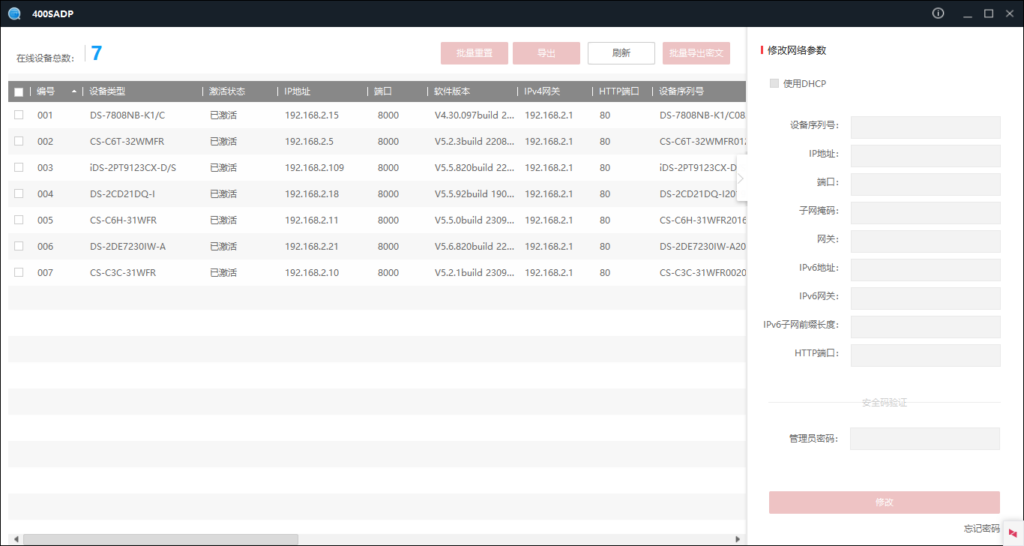Click the info icon in title bar
The width and height of the screenshot is (1024, 546).
[938, 13]
